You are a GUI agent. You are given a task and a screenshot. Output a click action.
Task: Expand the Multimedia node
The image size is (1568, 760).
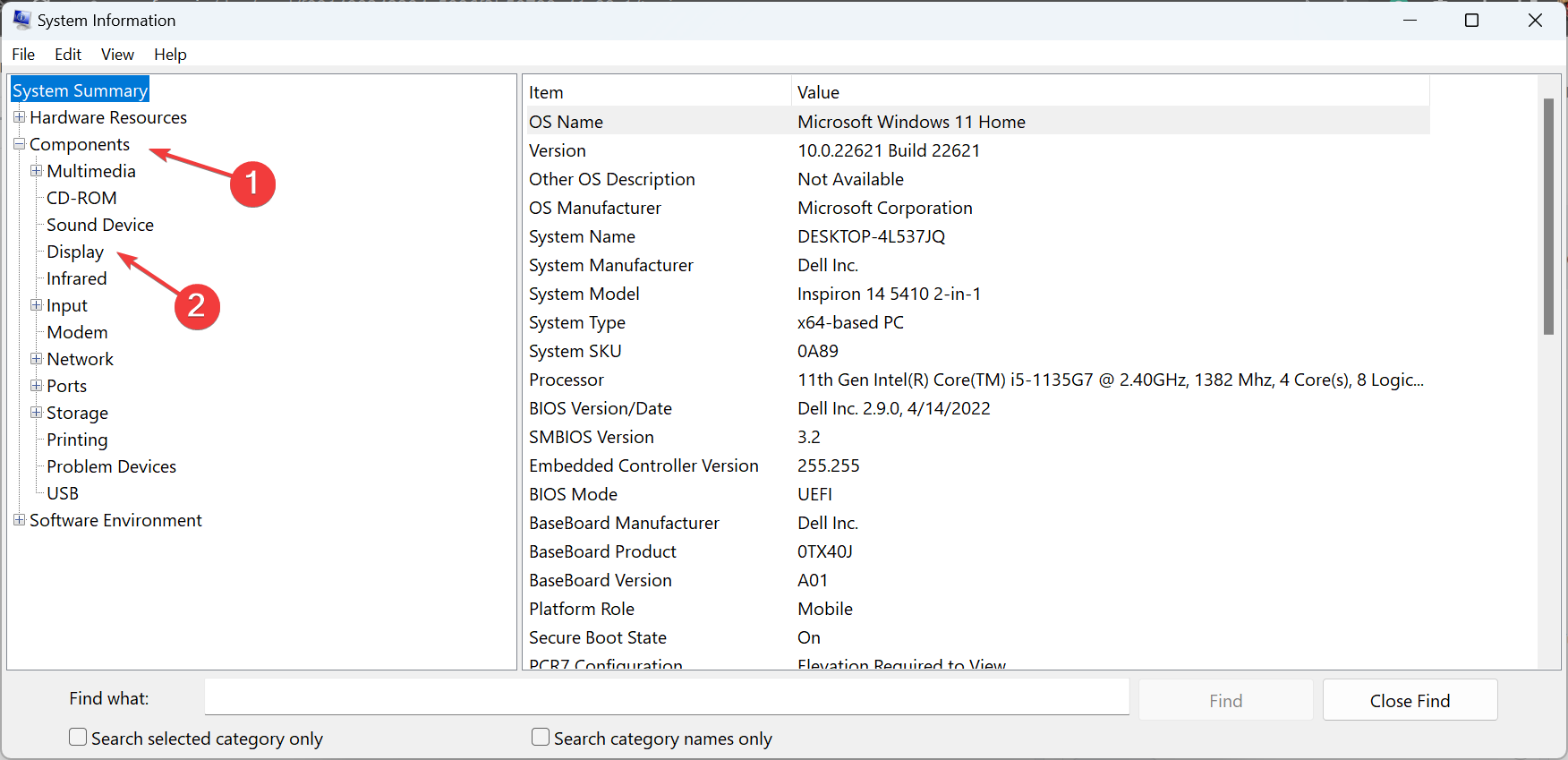coord(36,171)
